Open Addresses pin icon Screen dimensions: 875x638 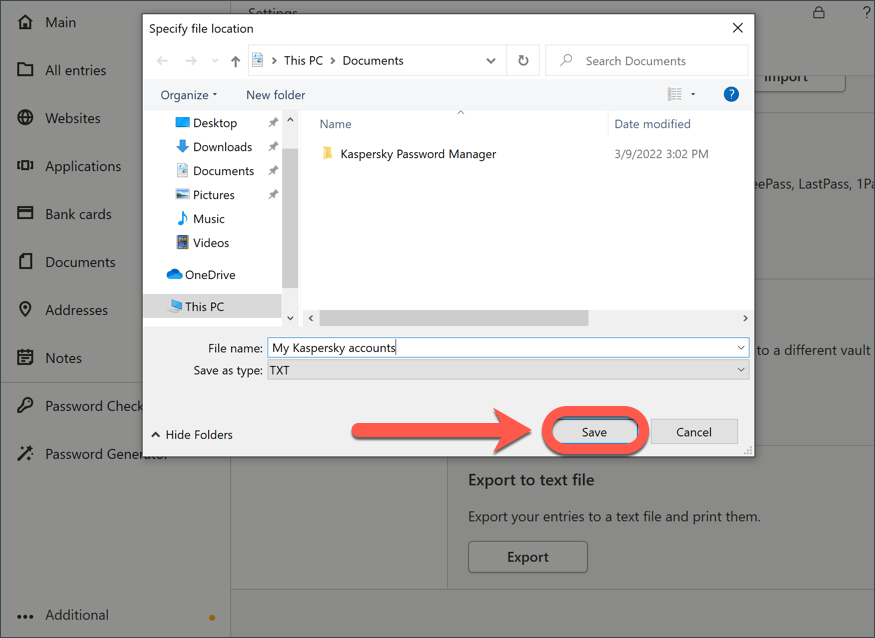(x=25, y=309)
